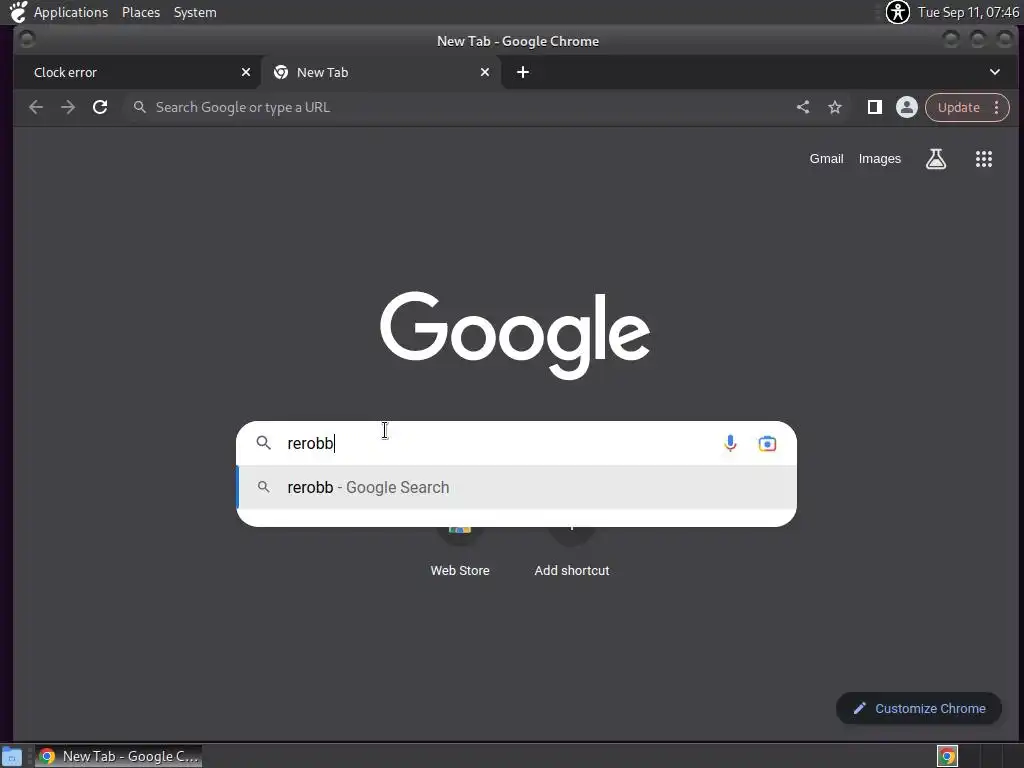Viewport: 1024px width, 768px height.
Task: Click the New Tab favicon
Action: 281,72
